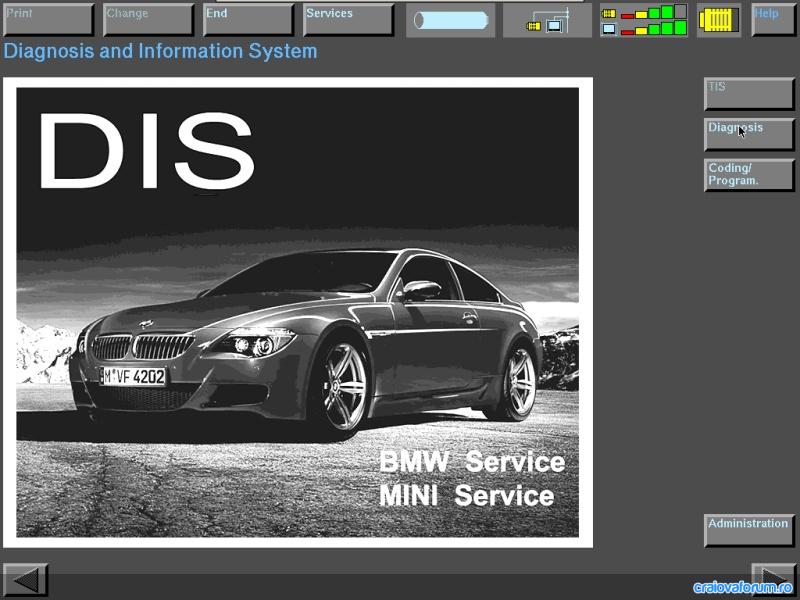The height and width of the screenshot is (600, 800).
Task: Click the light-blue cylinder status indicator
Action: 451,20
